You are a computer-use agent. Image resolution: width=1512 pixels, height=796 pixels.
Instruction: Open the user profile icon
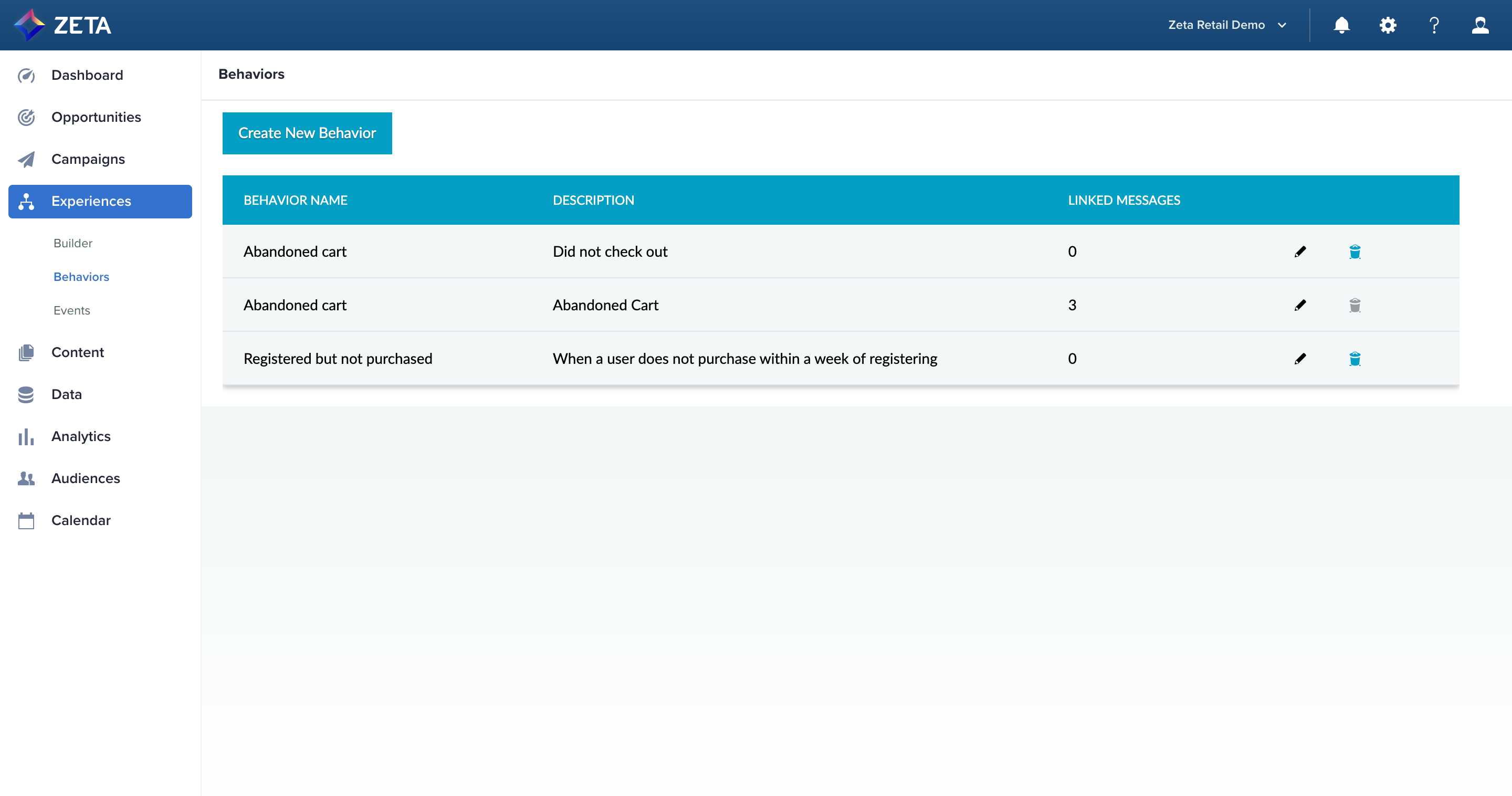[x=1480, y=25]
